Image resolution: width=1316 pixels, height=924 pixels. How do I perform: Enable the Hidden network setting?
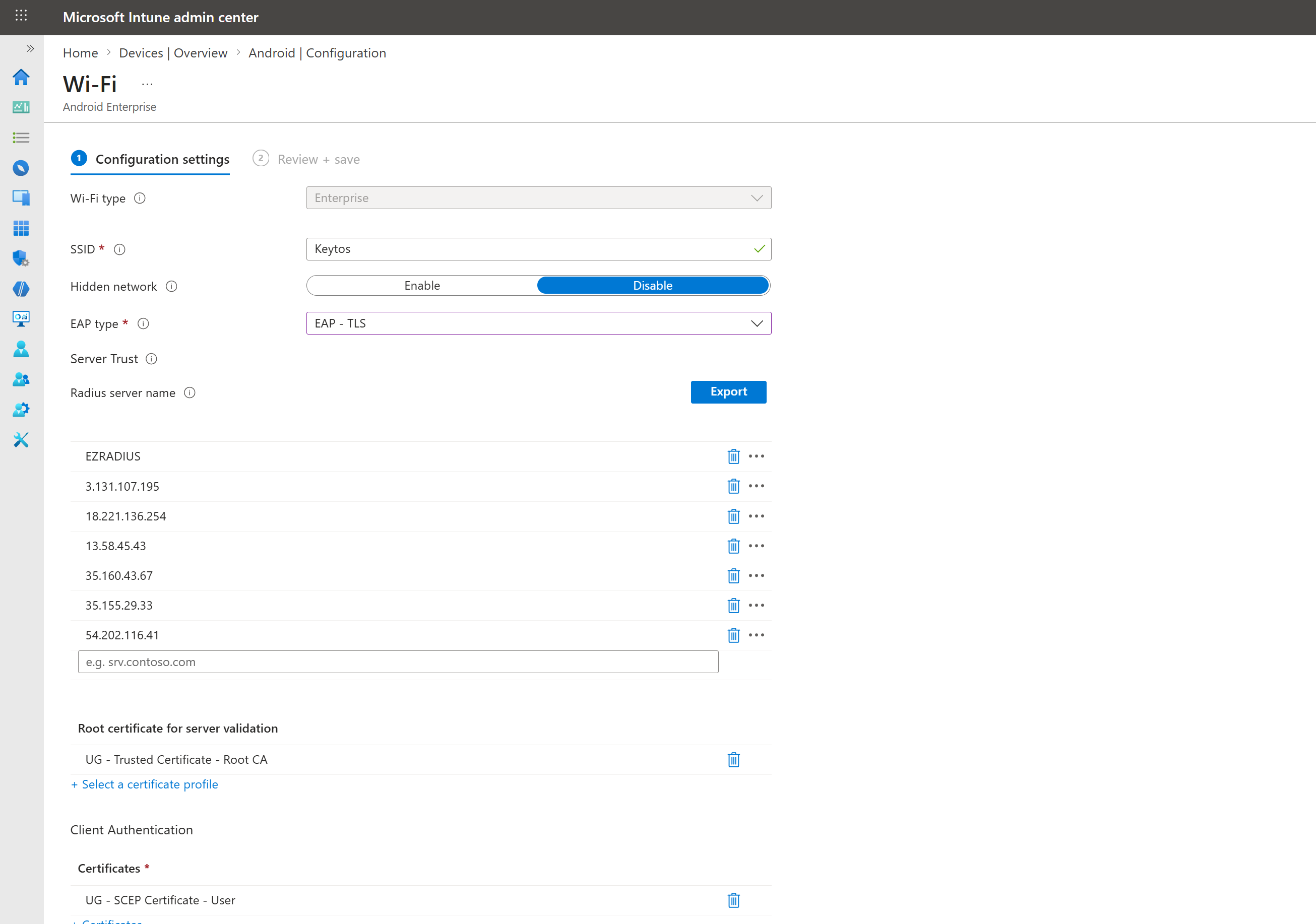click(422, 285)
